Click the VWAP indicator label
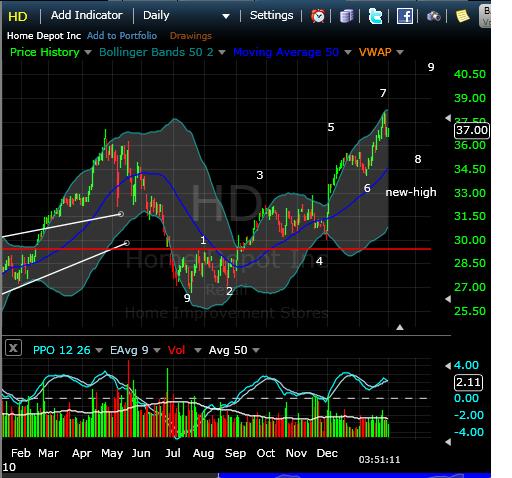This screenshot has width=512, height=478. pyautogui.click(x=375, y=52)
